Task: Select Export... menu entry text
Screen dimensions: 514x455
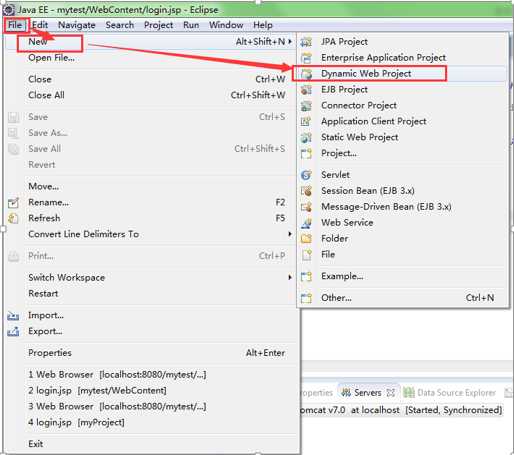Action: 45,331
